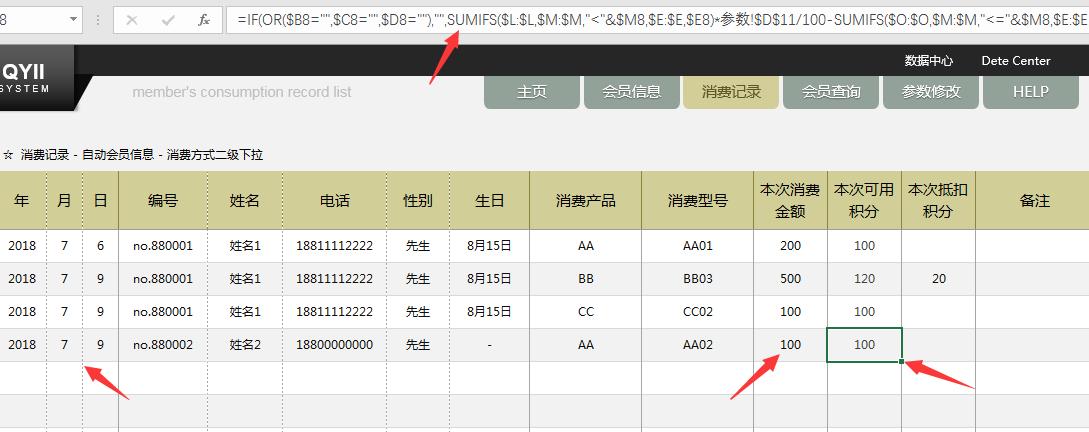1089x432 pixels.
Task: Click the HELP navigation button
Action: coord(1031,92)
